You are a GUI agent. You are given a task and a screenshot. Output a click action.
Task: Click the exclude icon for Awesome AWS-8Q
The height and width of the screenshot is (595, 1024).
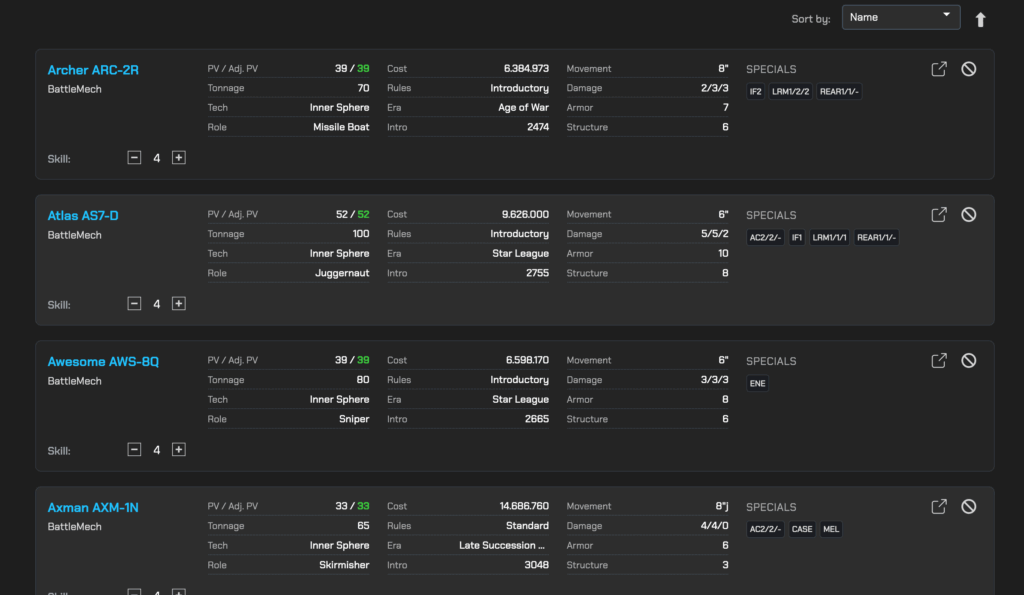point(968,361)
